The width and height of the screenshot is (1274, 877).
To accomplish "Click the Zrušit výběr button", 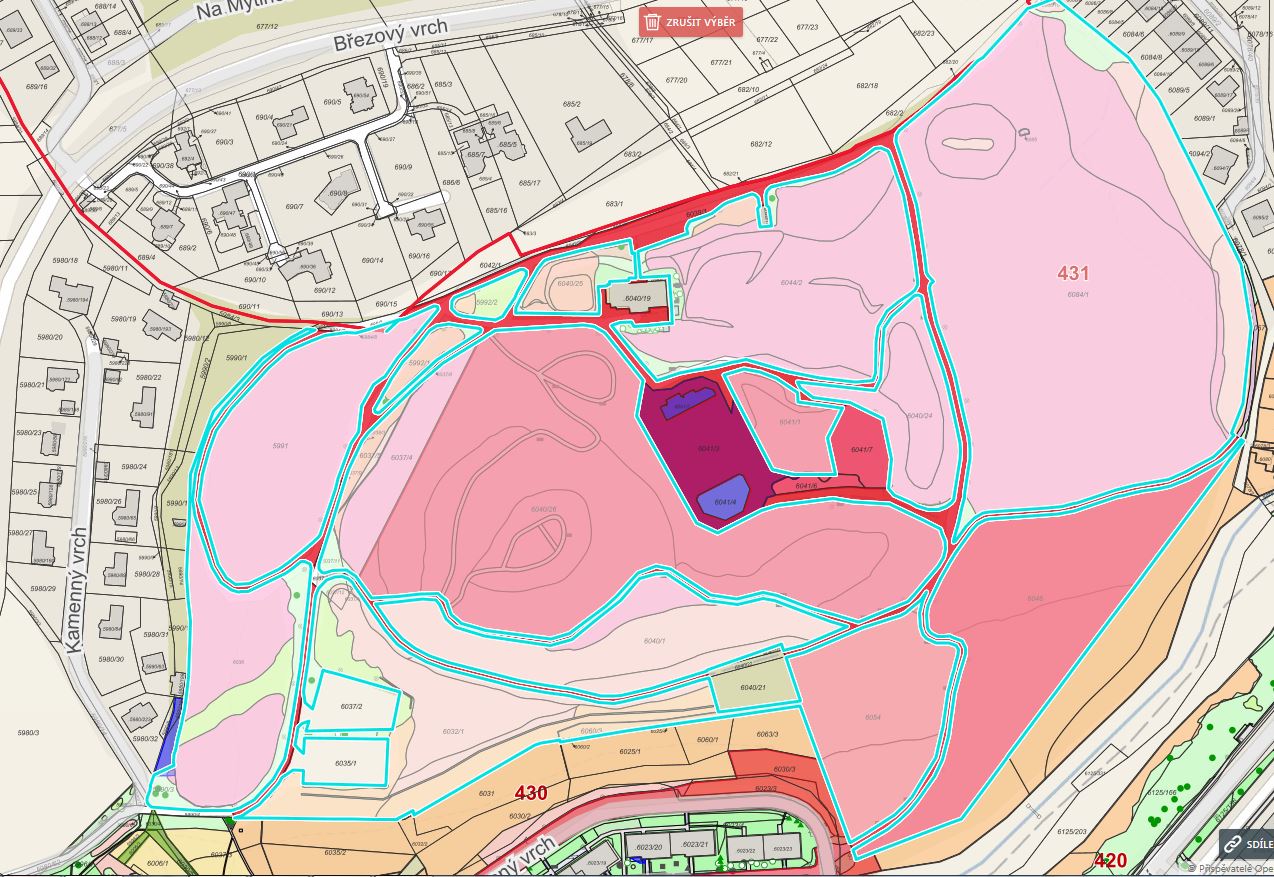I will [x=691, y=21].
